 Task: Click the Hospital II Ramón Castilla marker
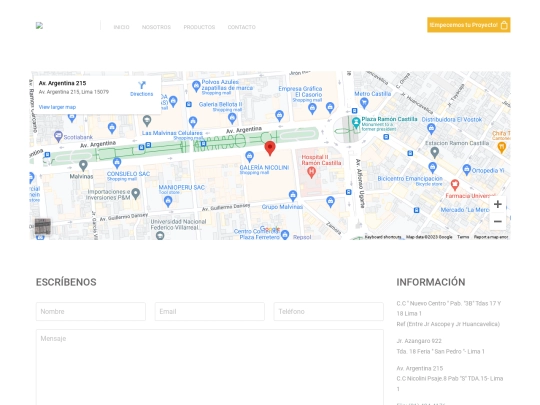click(311, 172)
